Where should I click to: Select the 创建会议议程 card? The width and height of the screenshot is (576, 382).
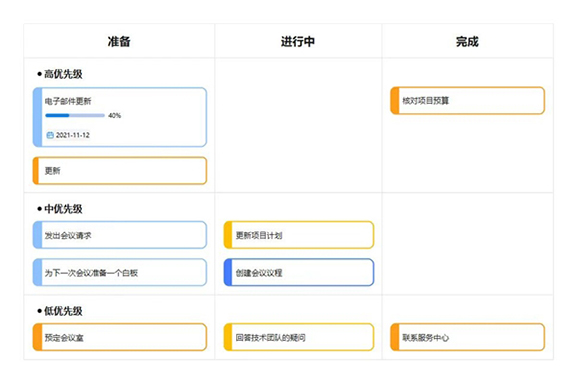(x=299, y=272)
